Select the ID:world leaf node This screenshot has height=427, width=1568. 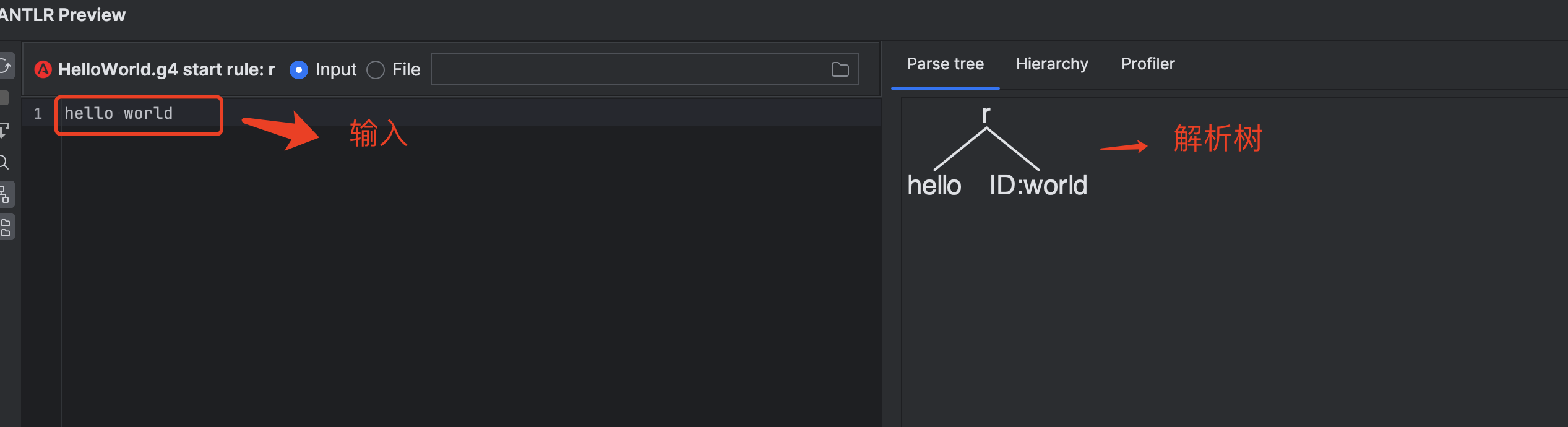click(1038, 185)
